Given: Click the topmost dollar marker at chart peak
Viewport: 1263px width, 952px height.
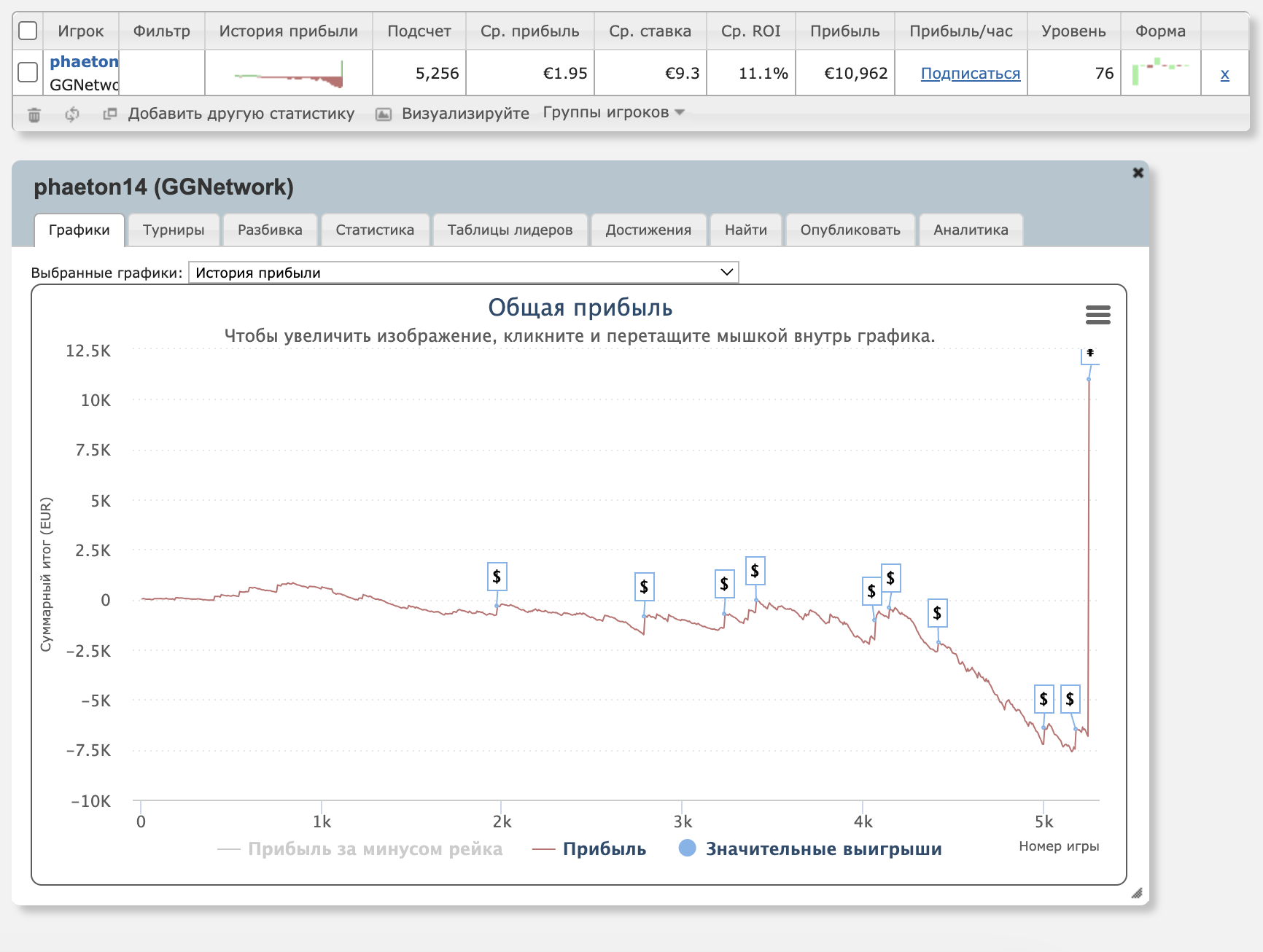Looking at the screenshot, I should pos(1090,354).
